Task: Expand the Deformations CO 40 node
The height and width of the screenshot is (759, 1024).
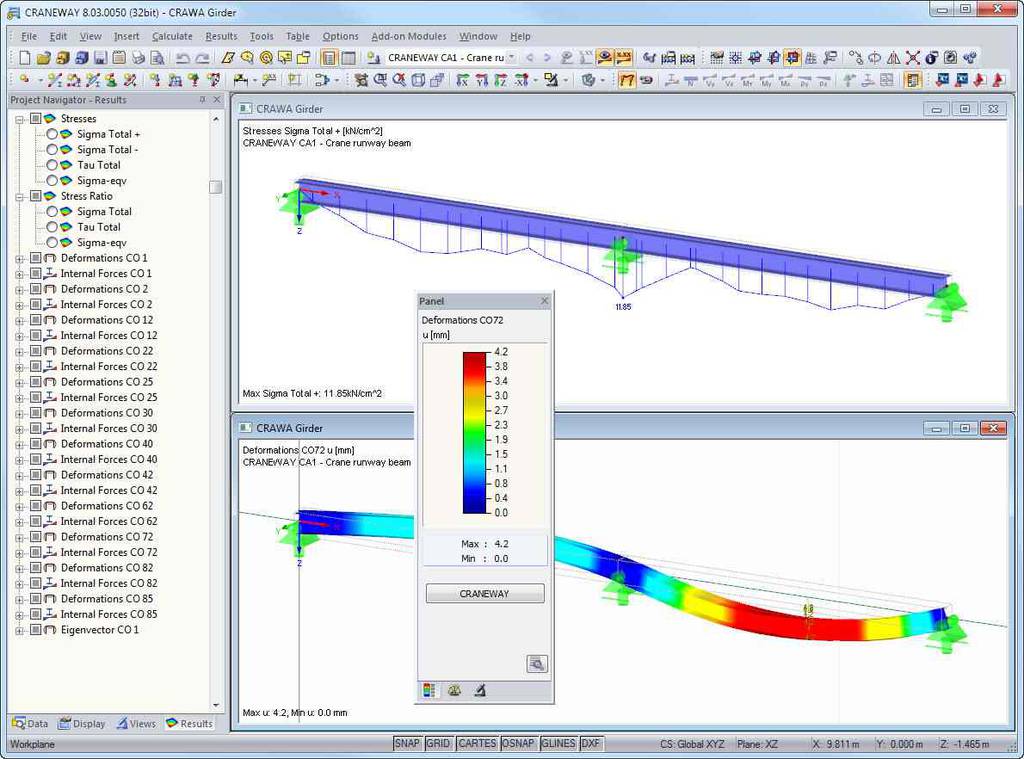Action: (x=20, y=445)
